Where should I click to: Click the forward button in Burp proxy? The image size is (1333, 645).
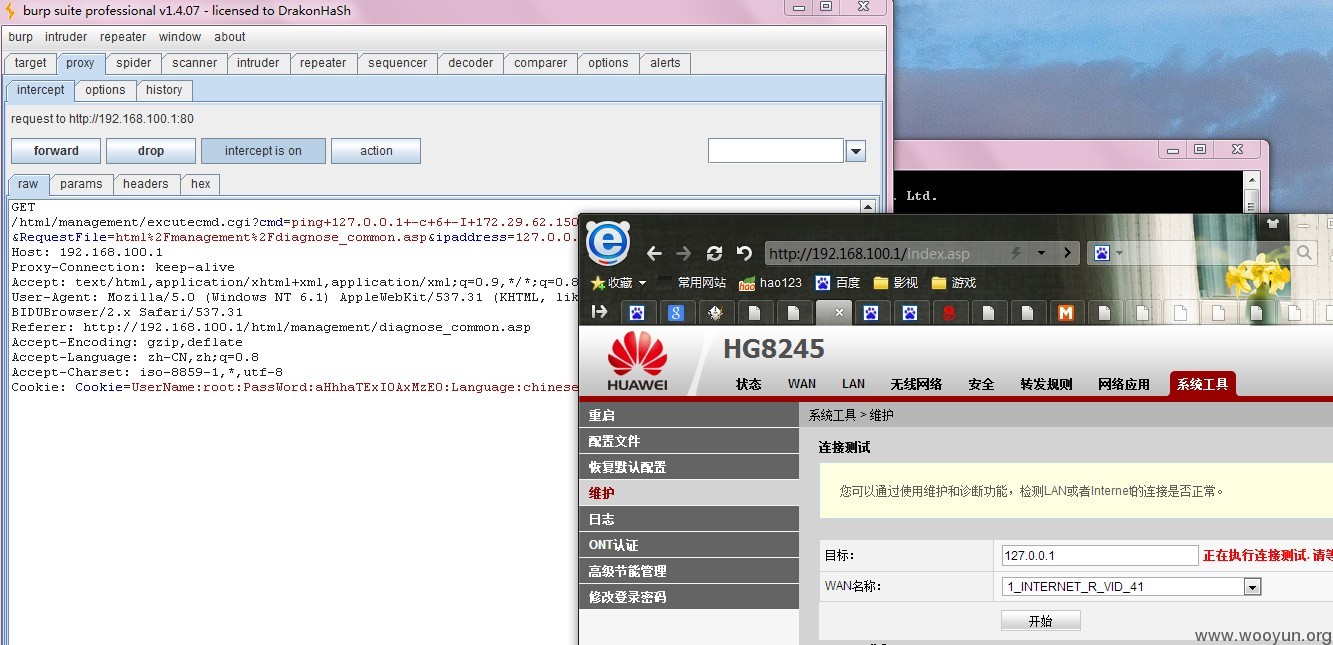coord(56,151)
